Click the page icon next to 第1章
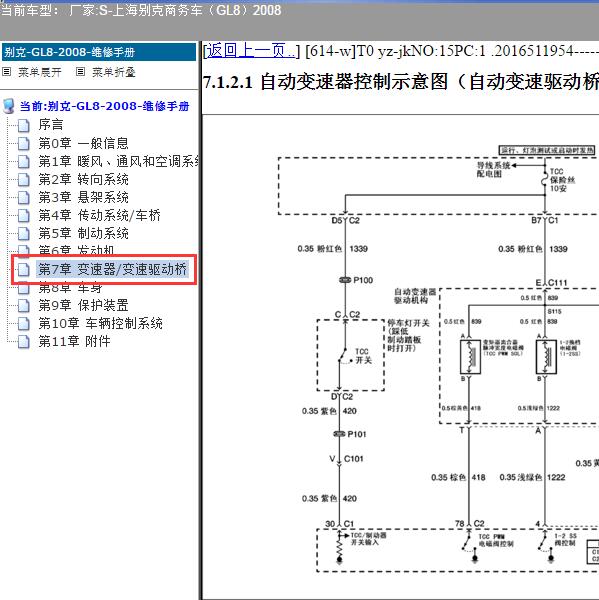 click(x=24, y=161)
